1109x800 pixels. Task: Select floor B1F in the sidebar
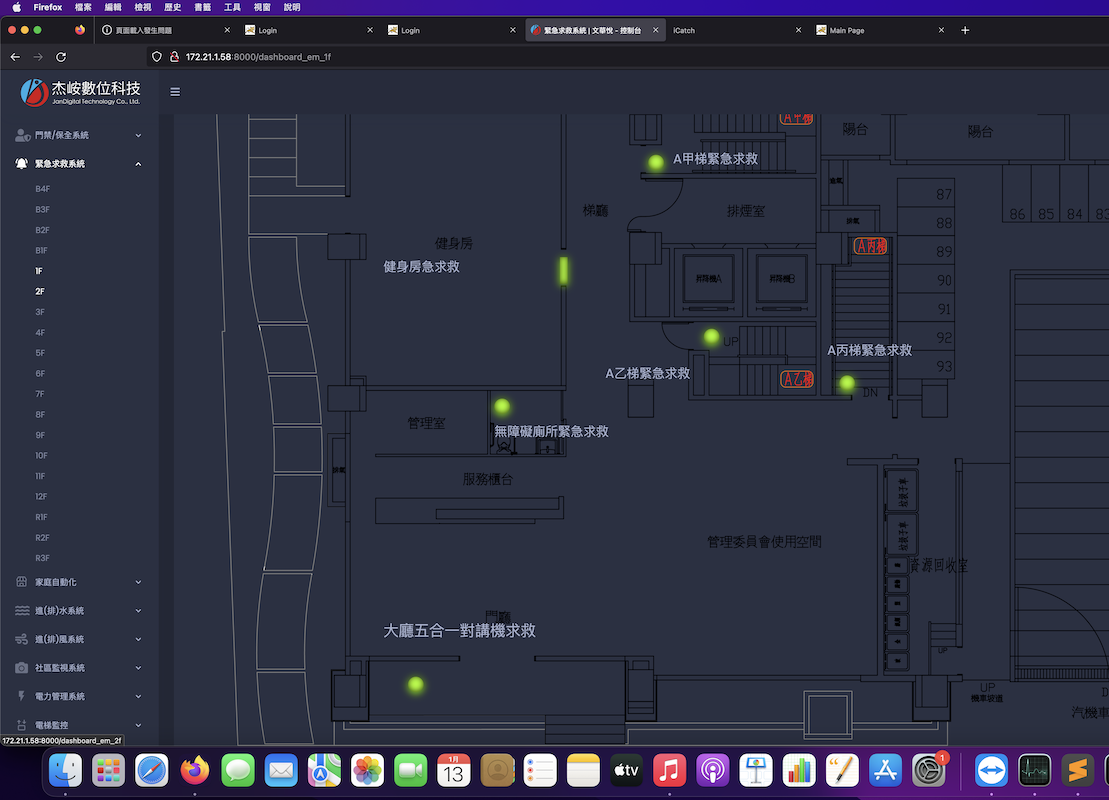click(x=42, y=250)
